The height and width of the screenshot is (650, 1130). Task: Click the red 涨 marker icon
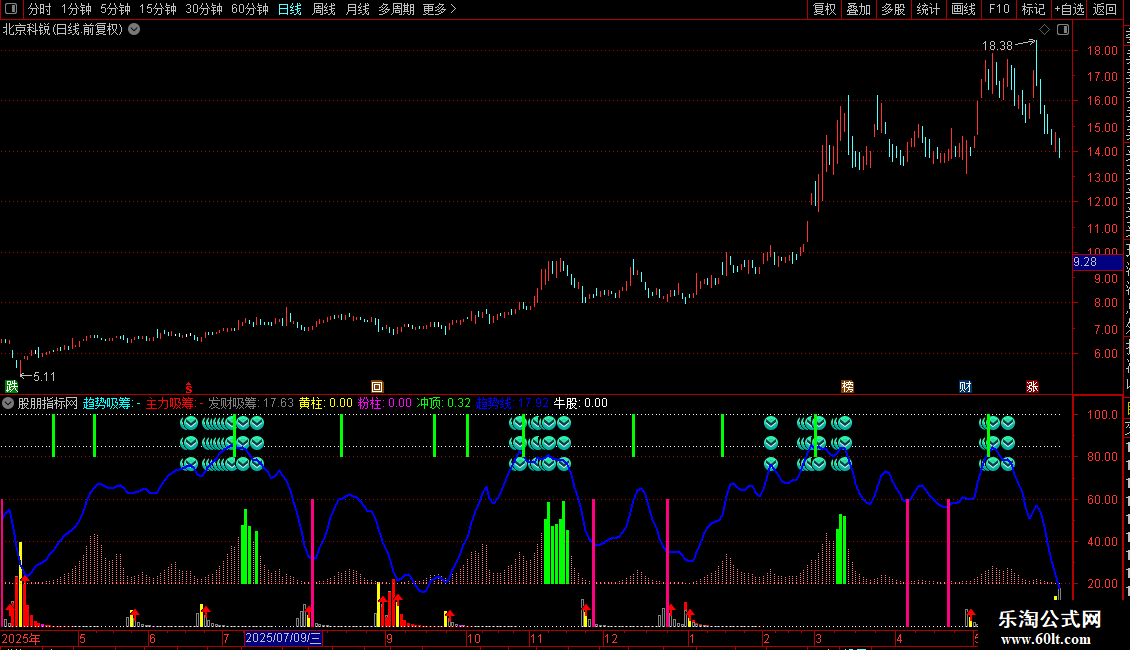1032,387
